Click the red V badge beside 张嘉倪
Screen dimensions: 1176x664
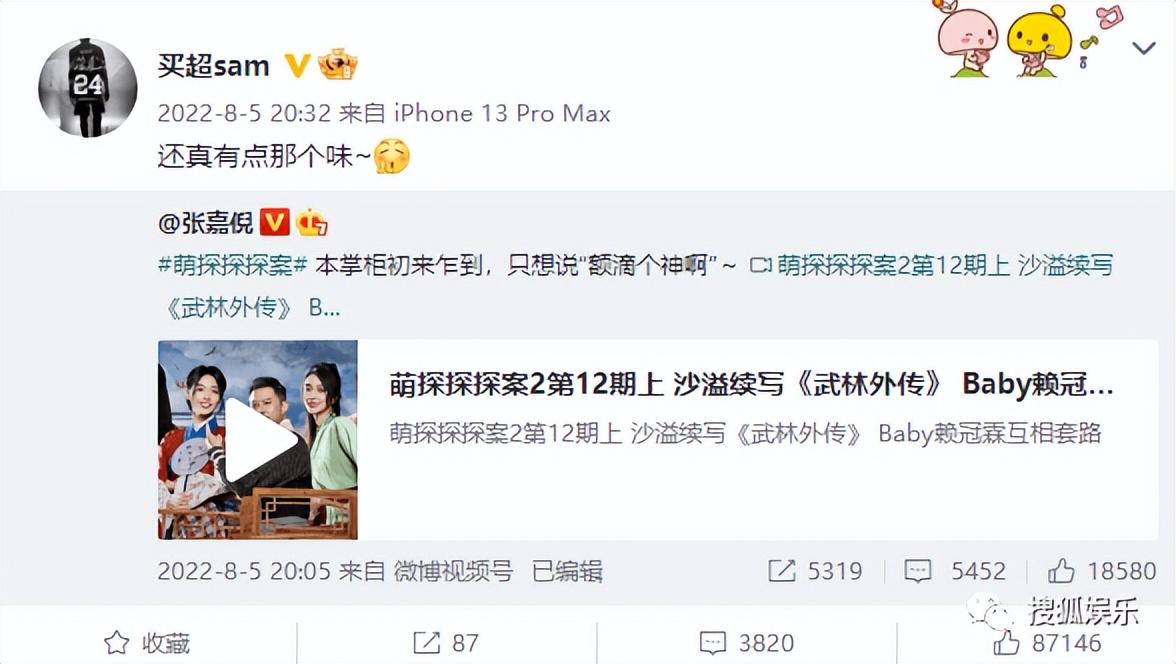click(x=274, y=222)
